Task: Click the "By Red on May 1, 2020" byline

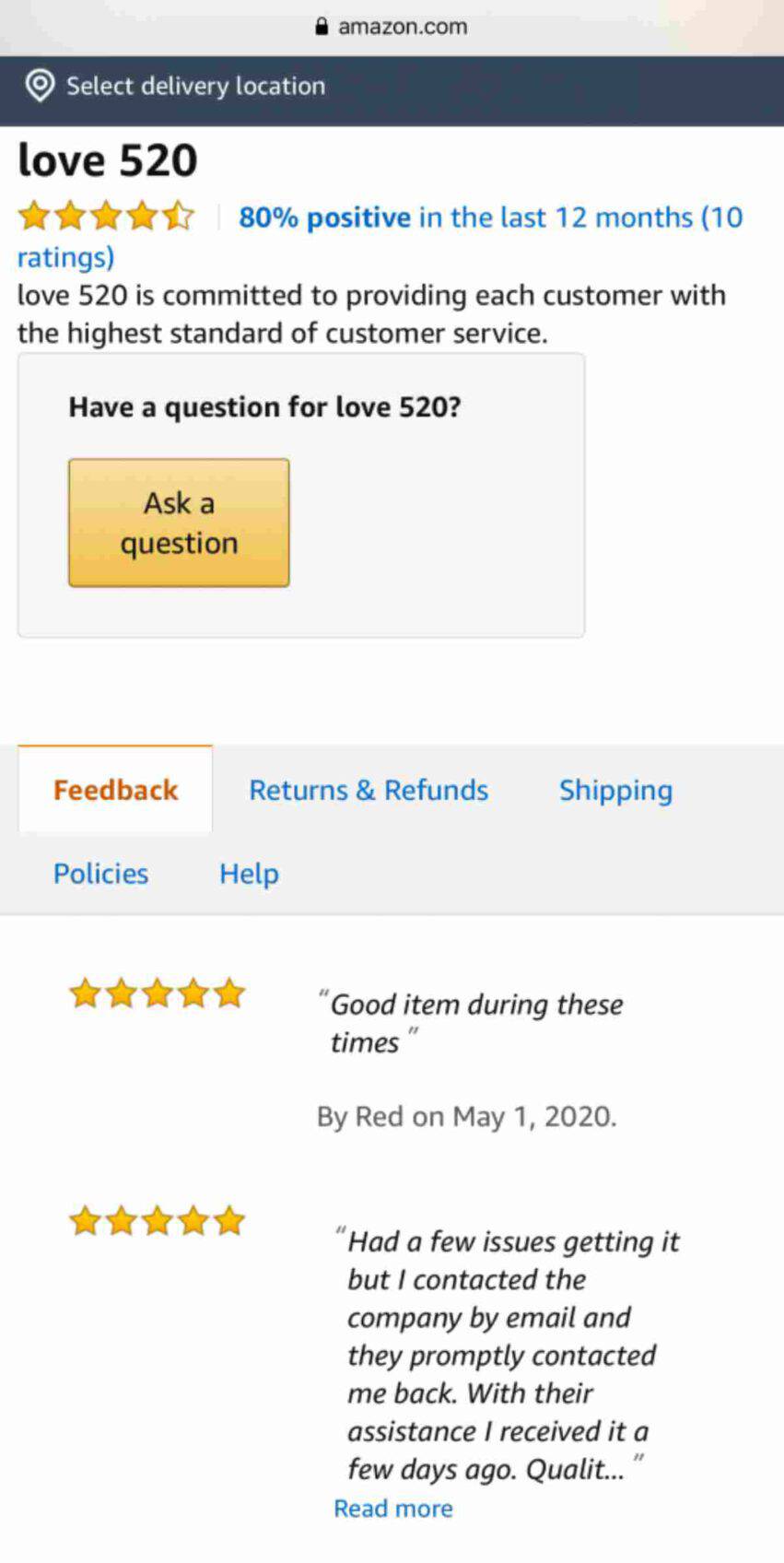Action: point(466,1116)
